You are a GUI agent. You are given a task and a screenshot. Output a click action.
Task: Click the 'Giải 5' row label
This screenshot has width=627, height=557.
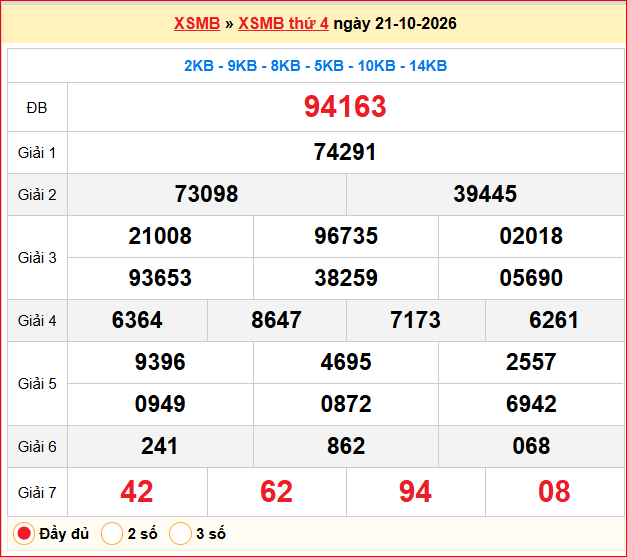pos(37,384)
